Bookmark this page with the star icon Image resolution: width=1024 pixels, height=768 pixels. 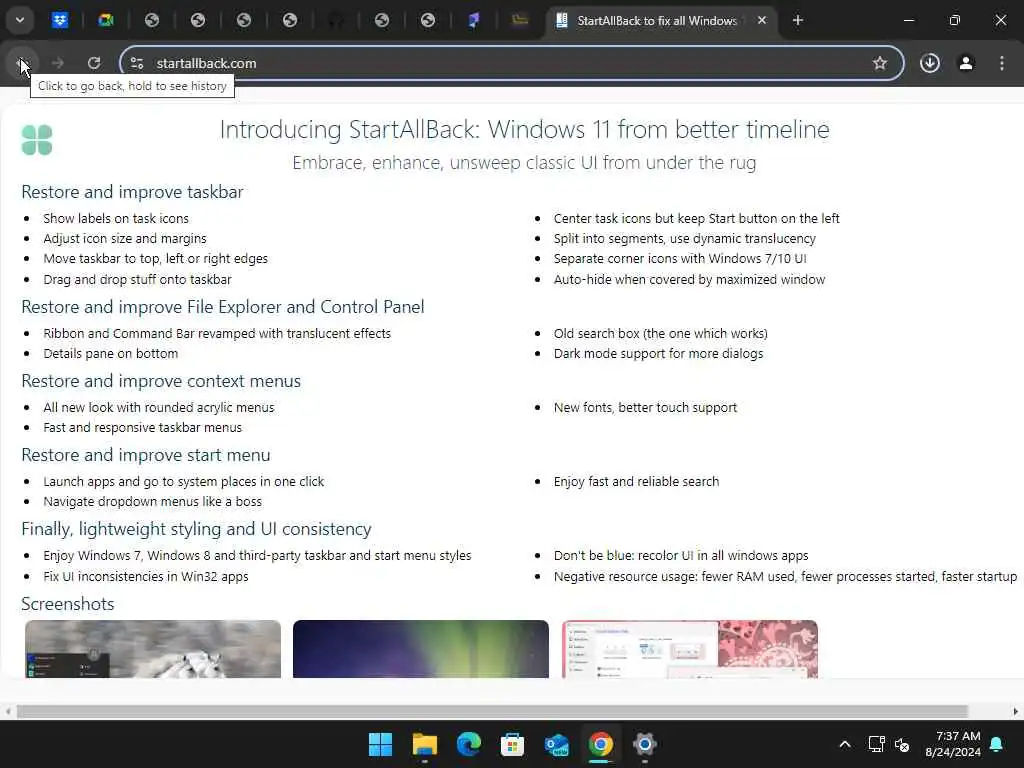880,63
